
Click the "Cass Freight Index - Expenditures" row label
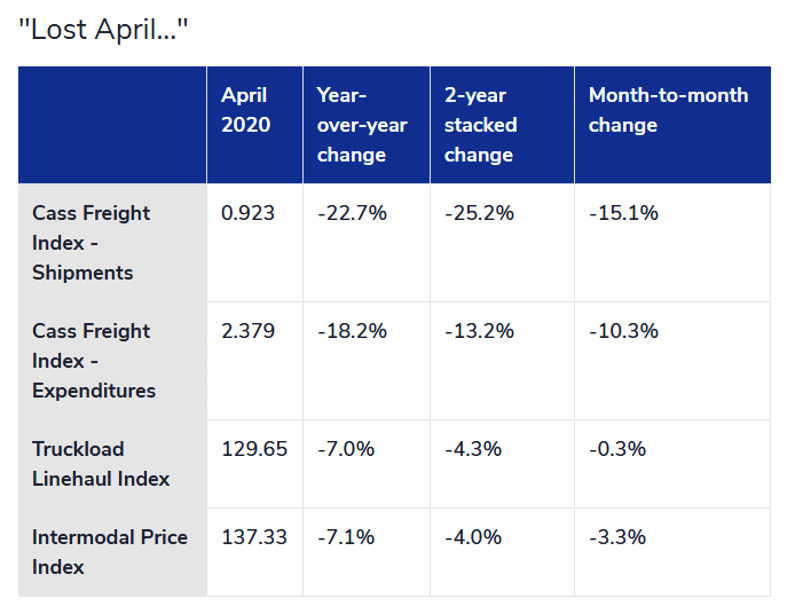click(93, 361)
